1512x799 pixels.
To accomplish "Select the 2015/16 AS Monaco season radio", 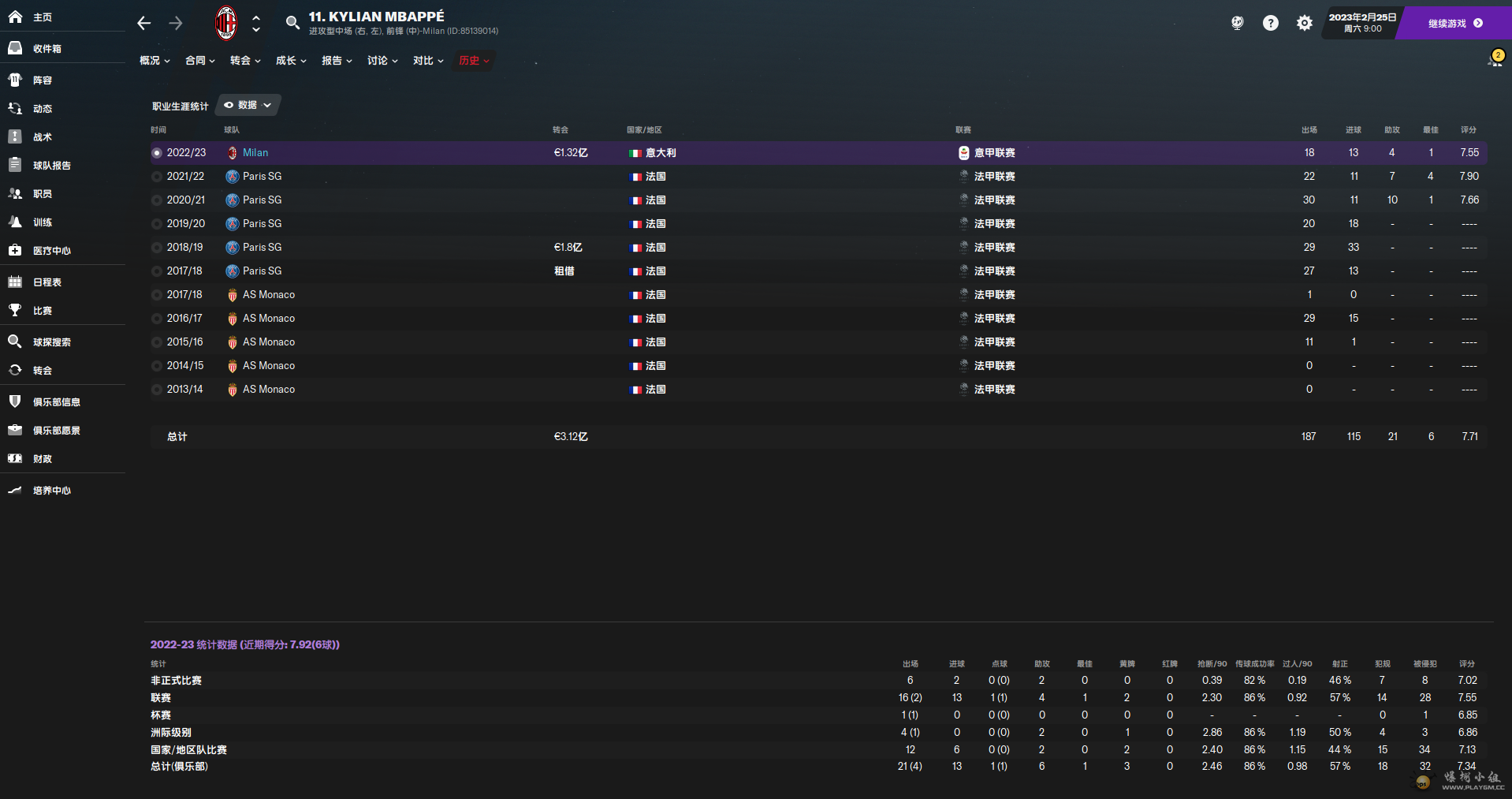I will 157,342.
